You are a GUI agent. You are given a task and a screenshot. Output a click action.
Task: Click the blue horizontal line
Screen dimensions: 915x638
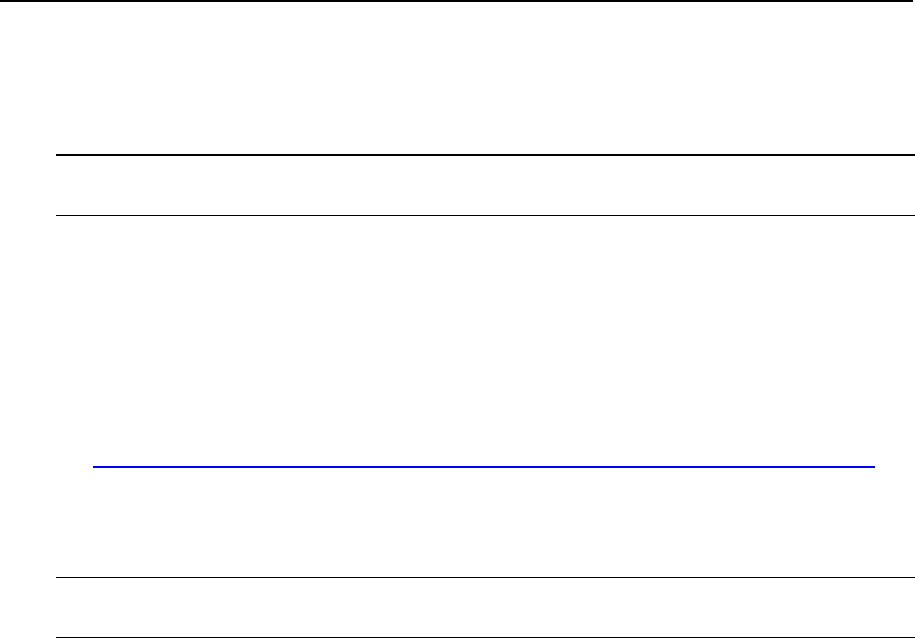click(x=483, y=467)
